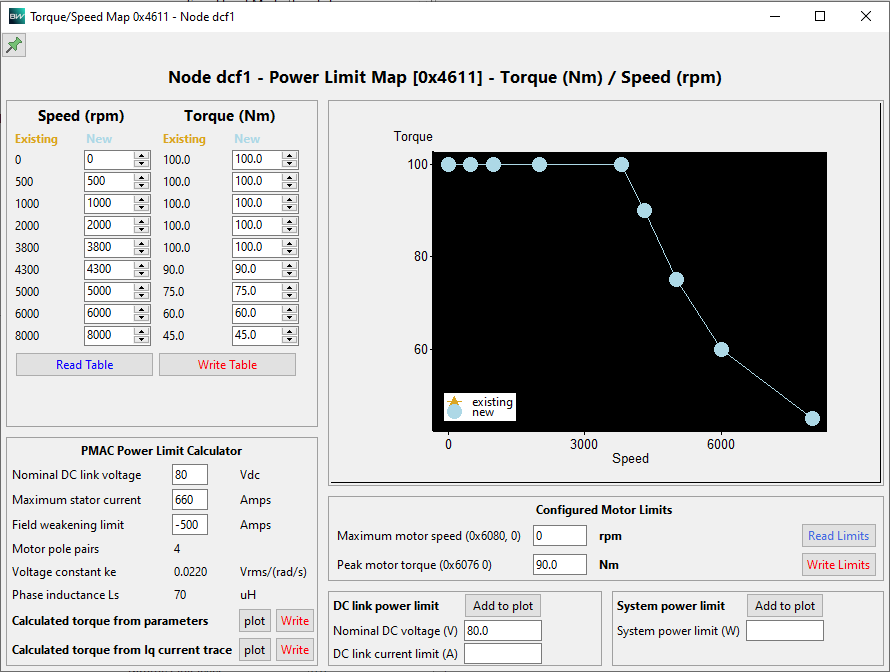Click the Read Table button

(85, 364)
